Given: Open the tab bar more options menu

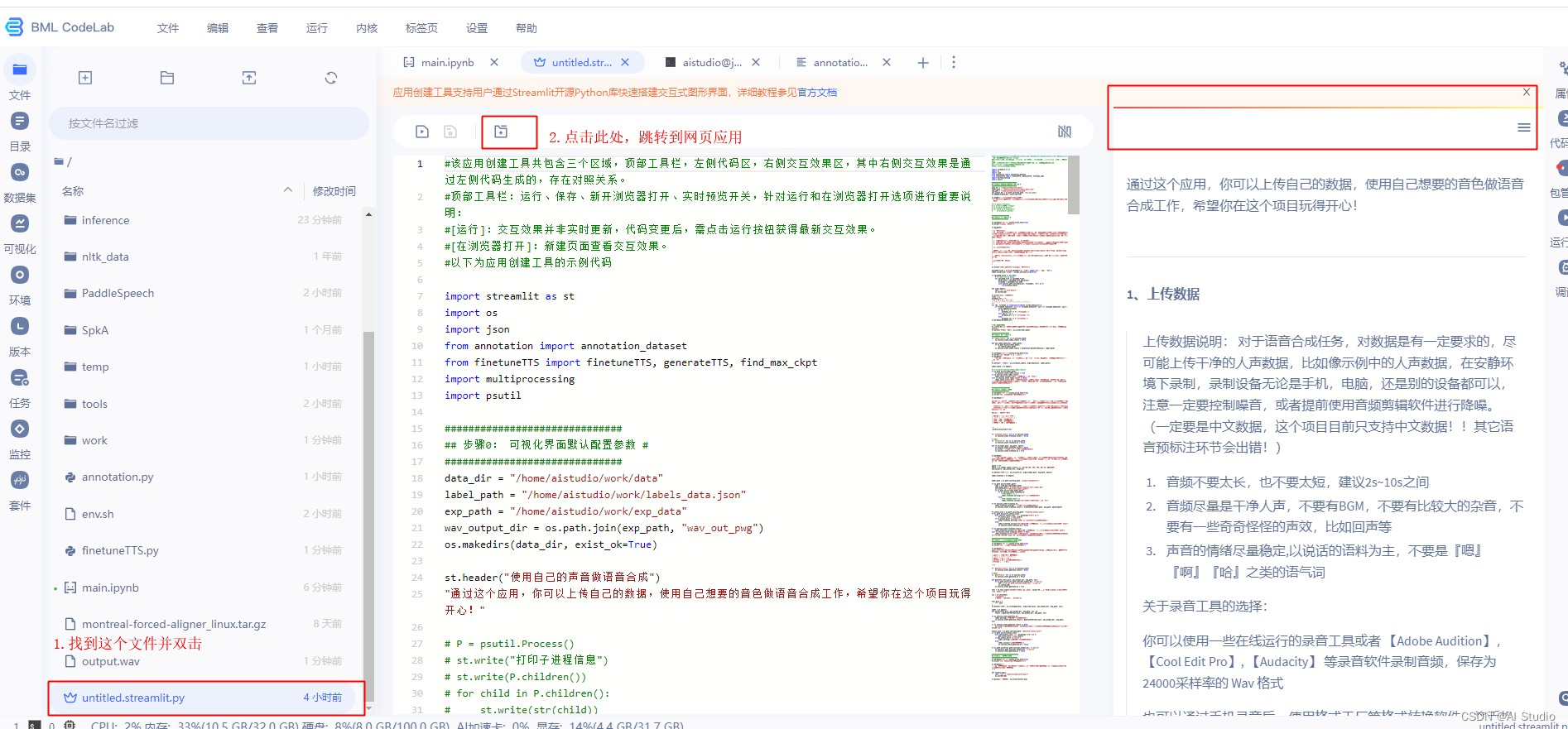Looking at the screenshot, I should pos(954,62).
